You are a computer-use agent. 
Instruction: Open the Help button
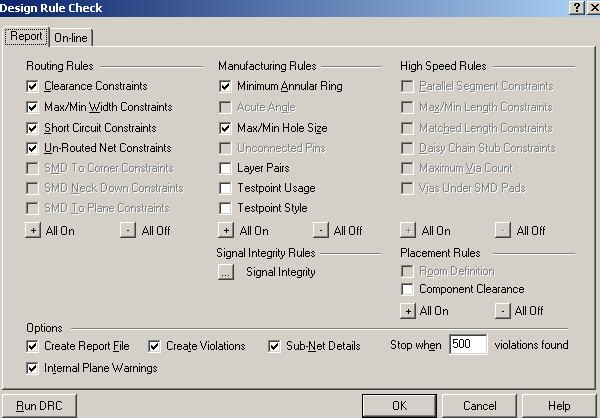[x=559, y=406]
